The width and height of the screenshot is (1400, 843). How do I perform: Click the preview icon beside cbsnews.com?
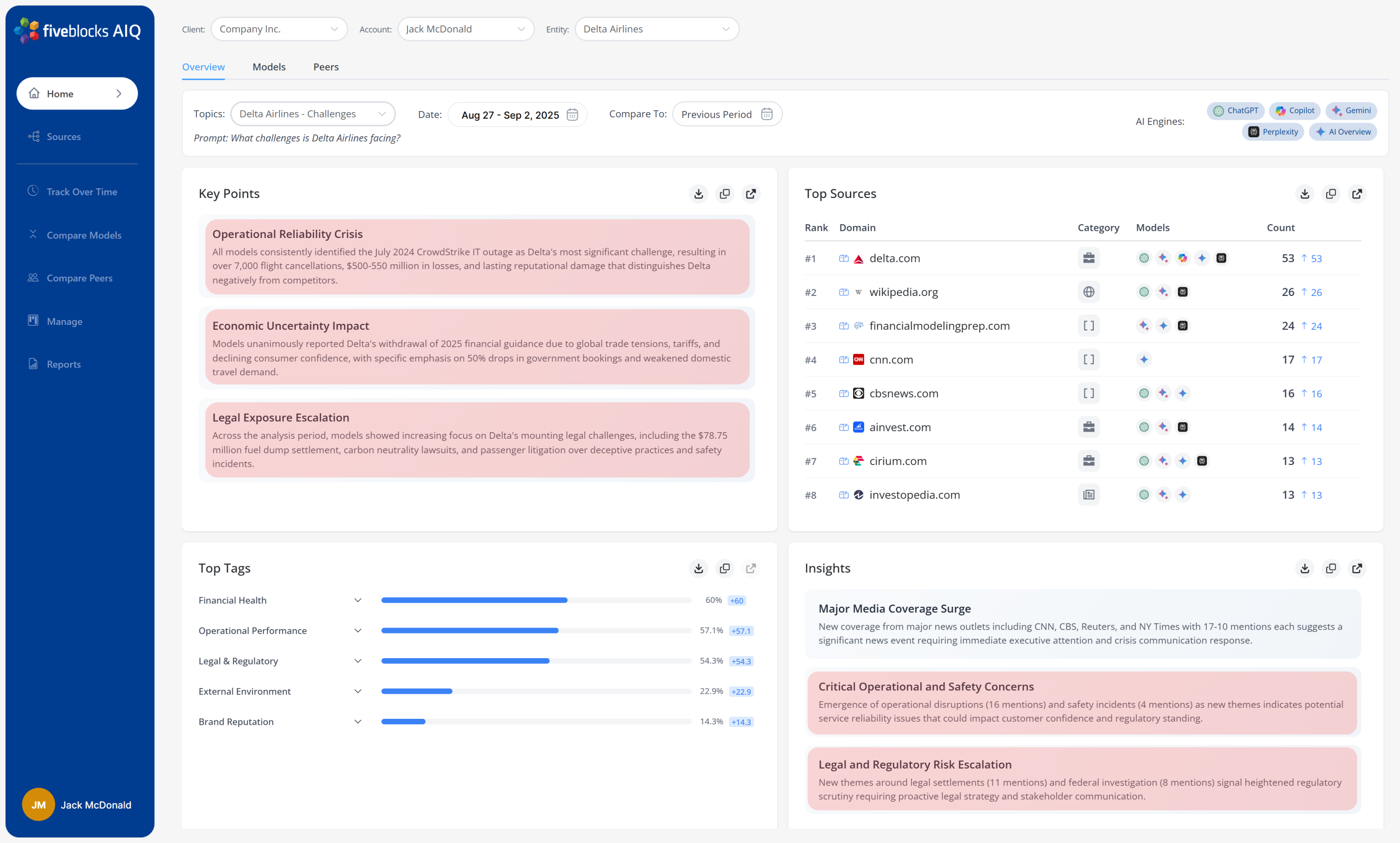(844, 394)
